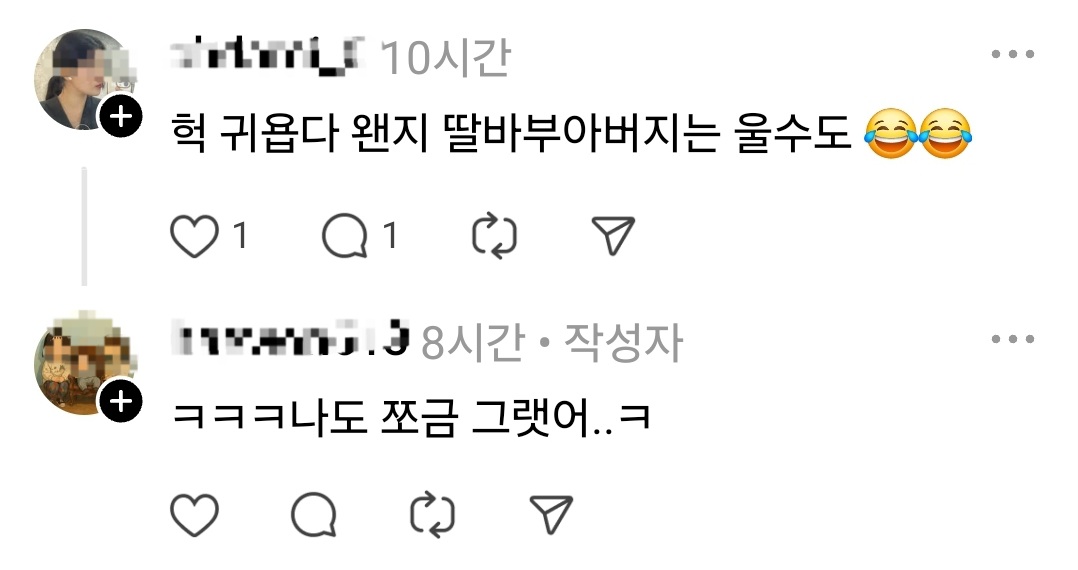Open more options for the first comment

coord(1013,54)
